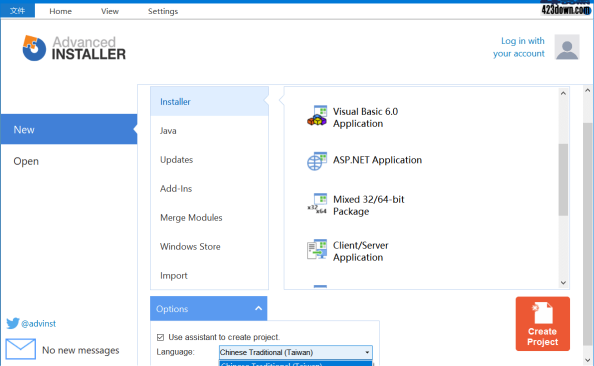Click the Advanced Installer logo icon
Viewport: 594px width, 366px height.
coord(34,48)
